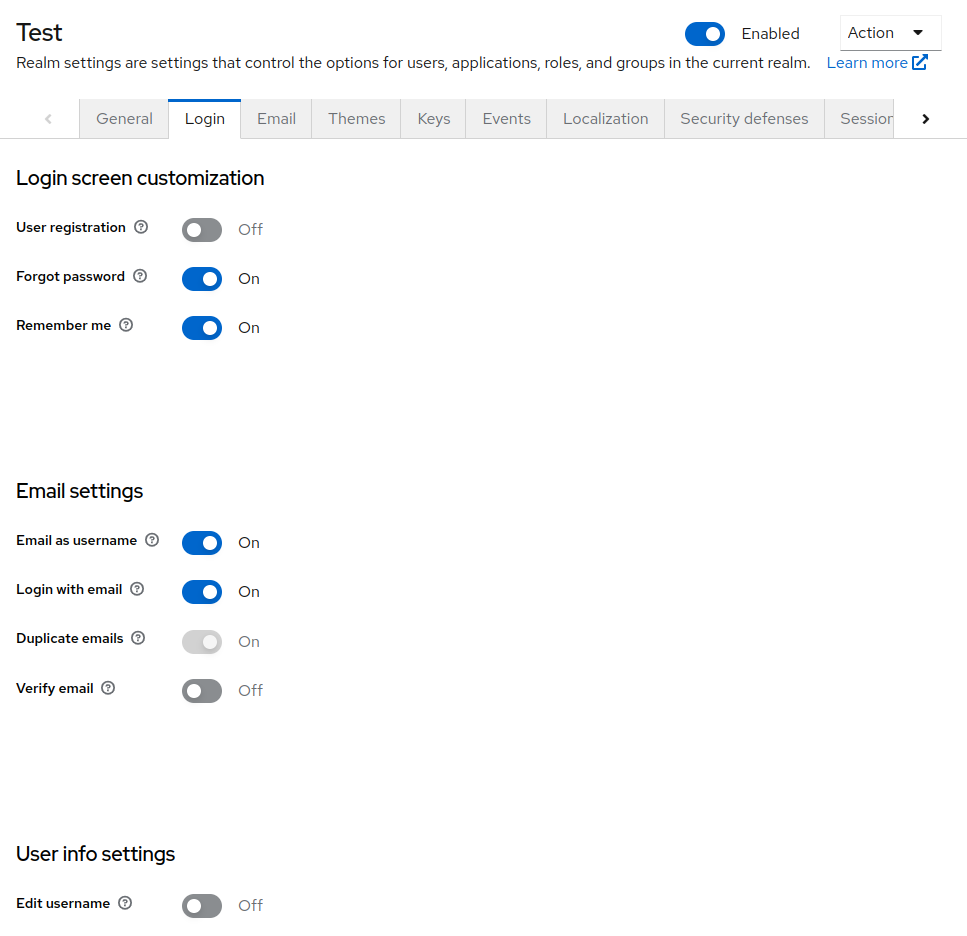Disable the realm Enabled toggle
Viewport: 967px width, 936px height.
[x=704, y=33]
